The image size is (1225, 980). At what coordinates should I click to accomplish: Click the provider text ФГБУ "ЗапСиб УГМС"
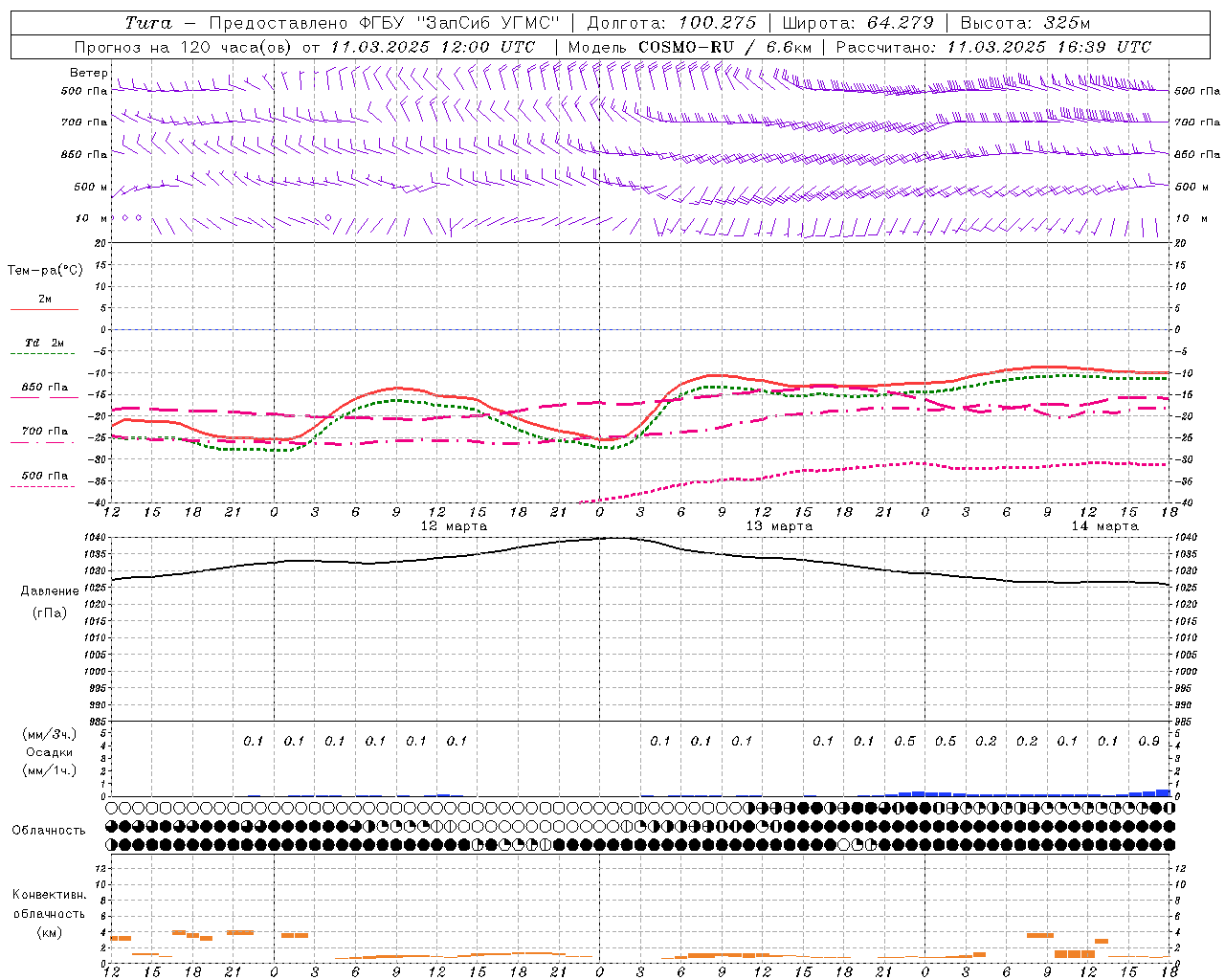(460, 23)
